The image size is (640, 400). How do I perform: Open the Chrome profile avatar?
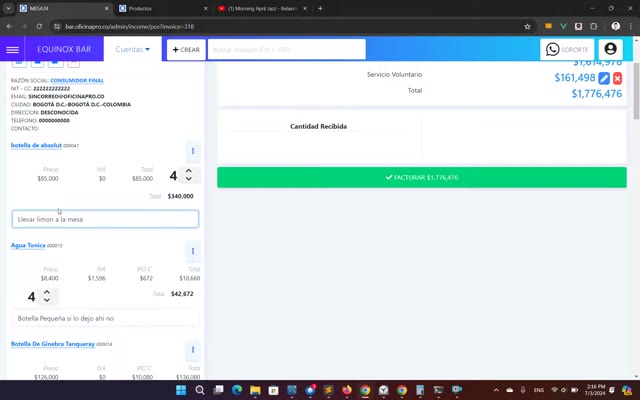click(x=616, y=27)
